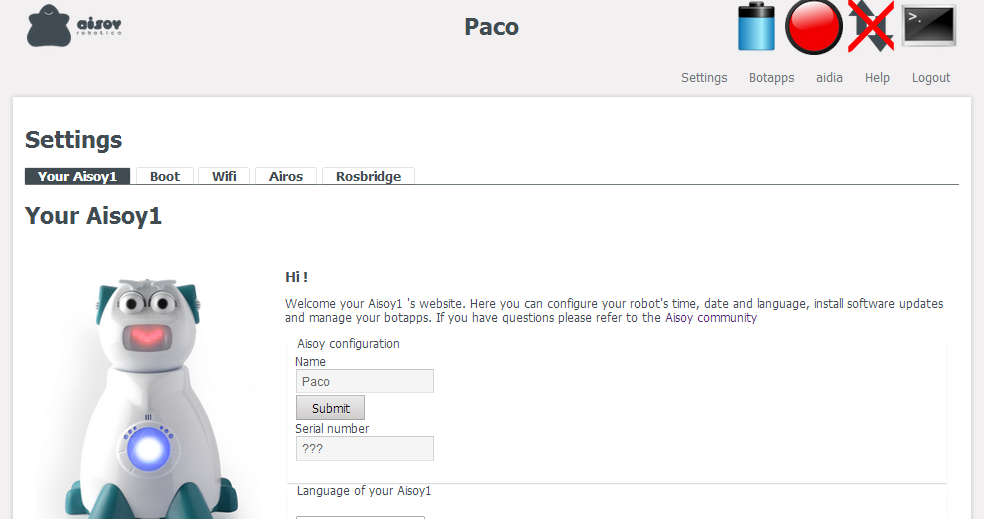Click the Aisoy robotics logo
The height and width of the screenshot is (519, 984).
[74, 26]
